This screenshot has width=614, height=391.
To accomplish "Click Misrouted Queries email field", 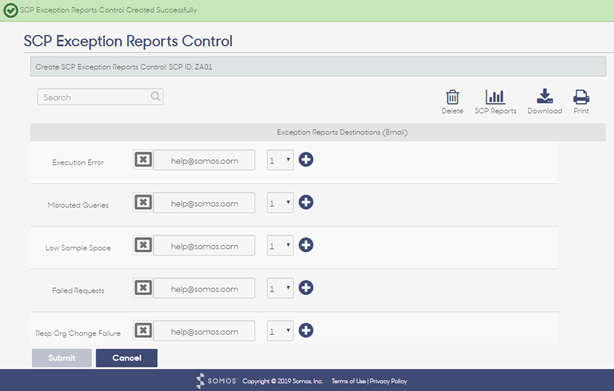I will (x=204, y=203).
